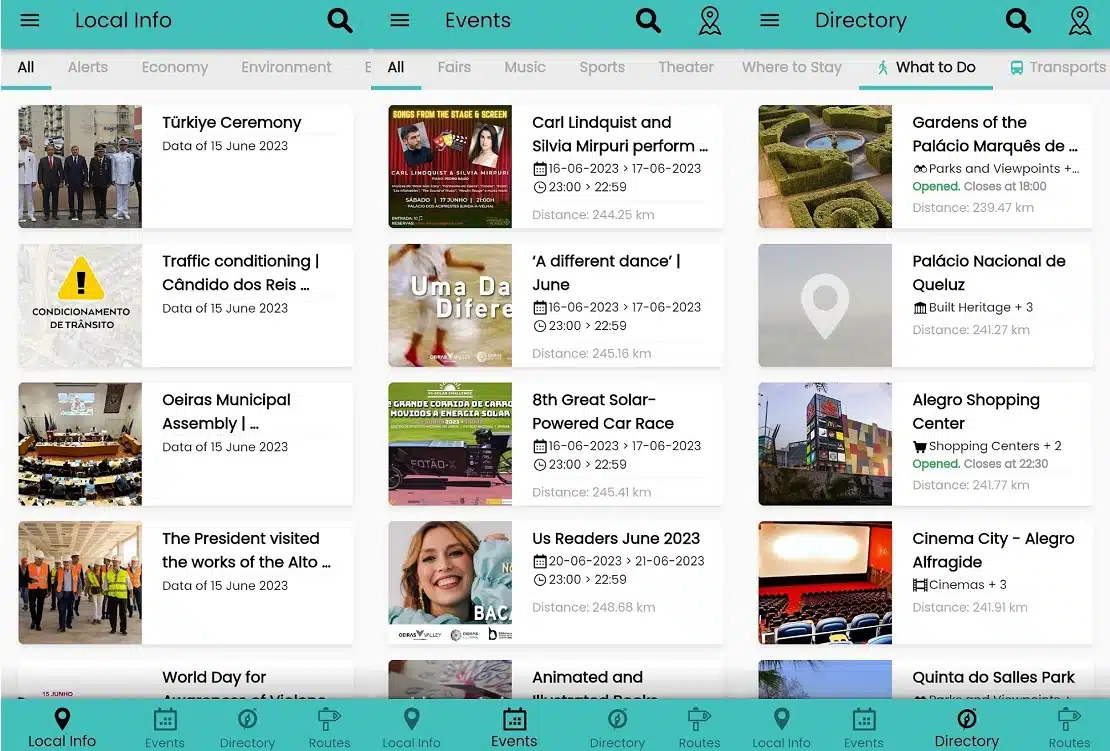Open President visited the works article
Image resolution: width=1110 pixels, height=751 pixels.
[x=185, y=583]
